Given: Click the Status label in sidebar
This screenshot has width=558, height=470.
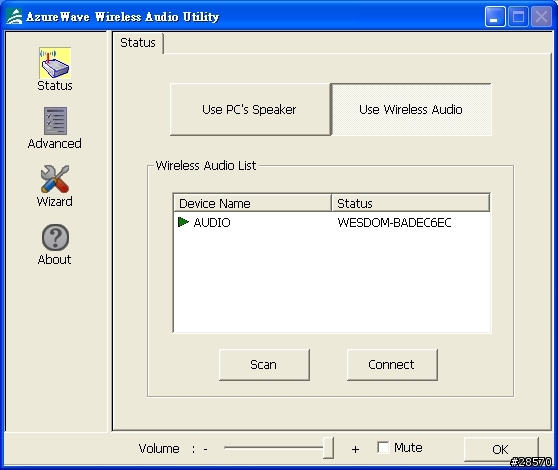Looking at the screenshot, I should (x=55, y=86).
